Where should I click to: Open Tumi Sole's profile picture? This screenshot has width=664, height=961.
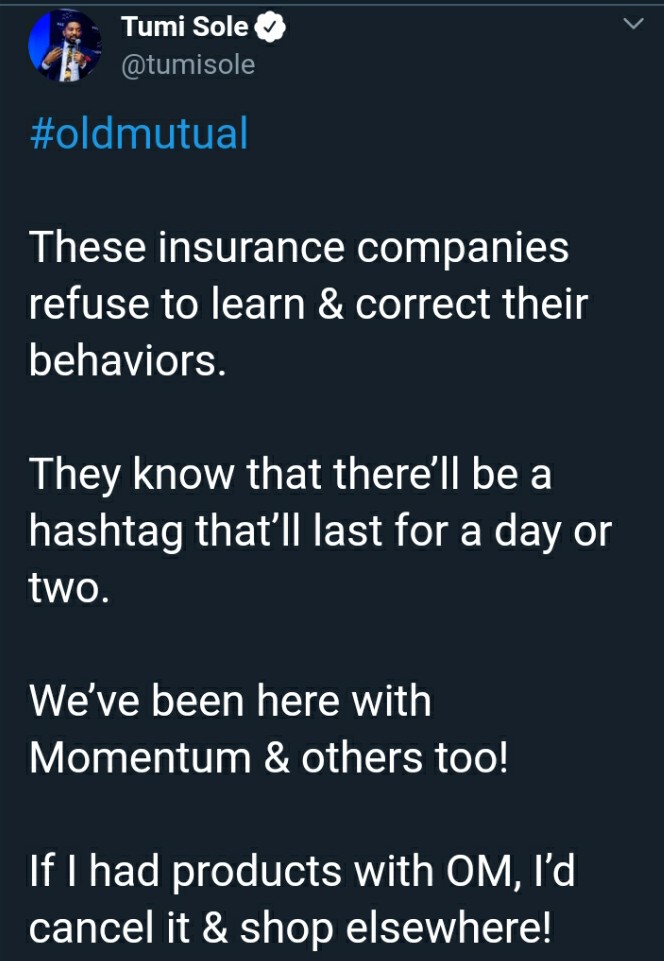coord(64,45)
